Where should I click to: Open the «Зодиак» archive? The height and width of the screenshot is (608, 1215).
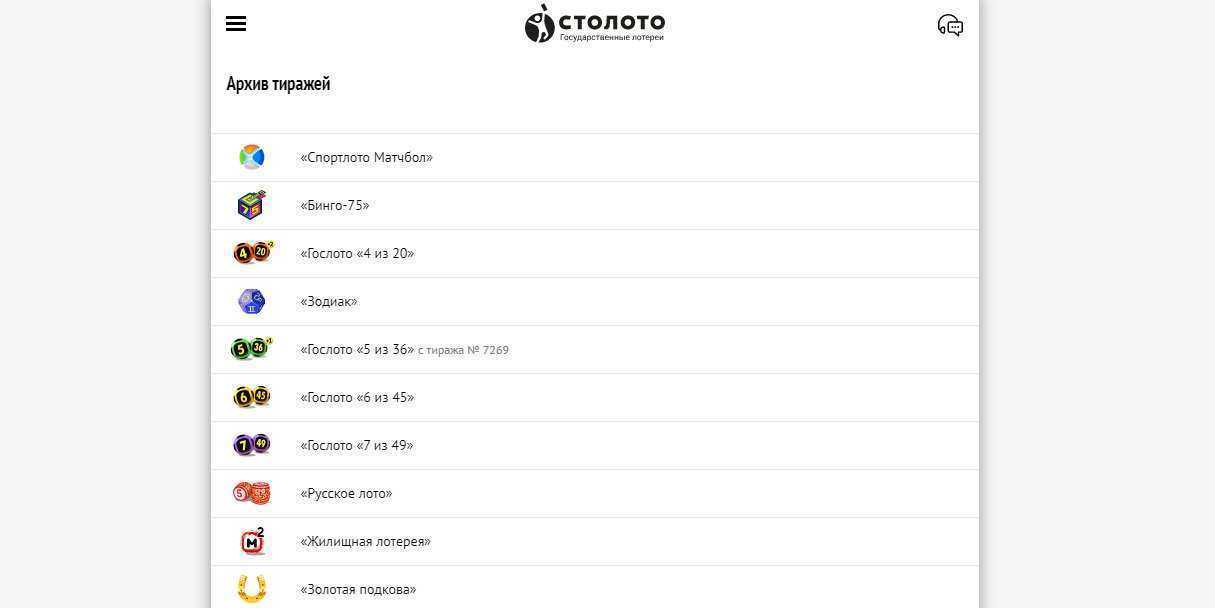329,301
